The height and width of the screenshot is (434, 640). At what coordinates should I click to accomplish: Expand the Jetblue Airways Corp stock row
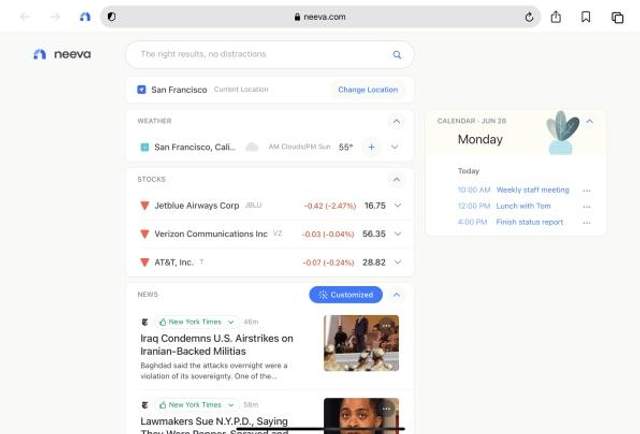397,206
